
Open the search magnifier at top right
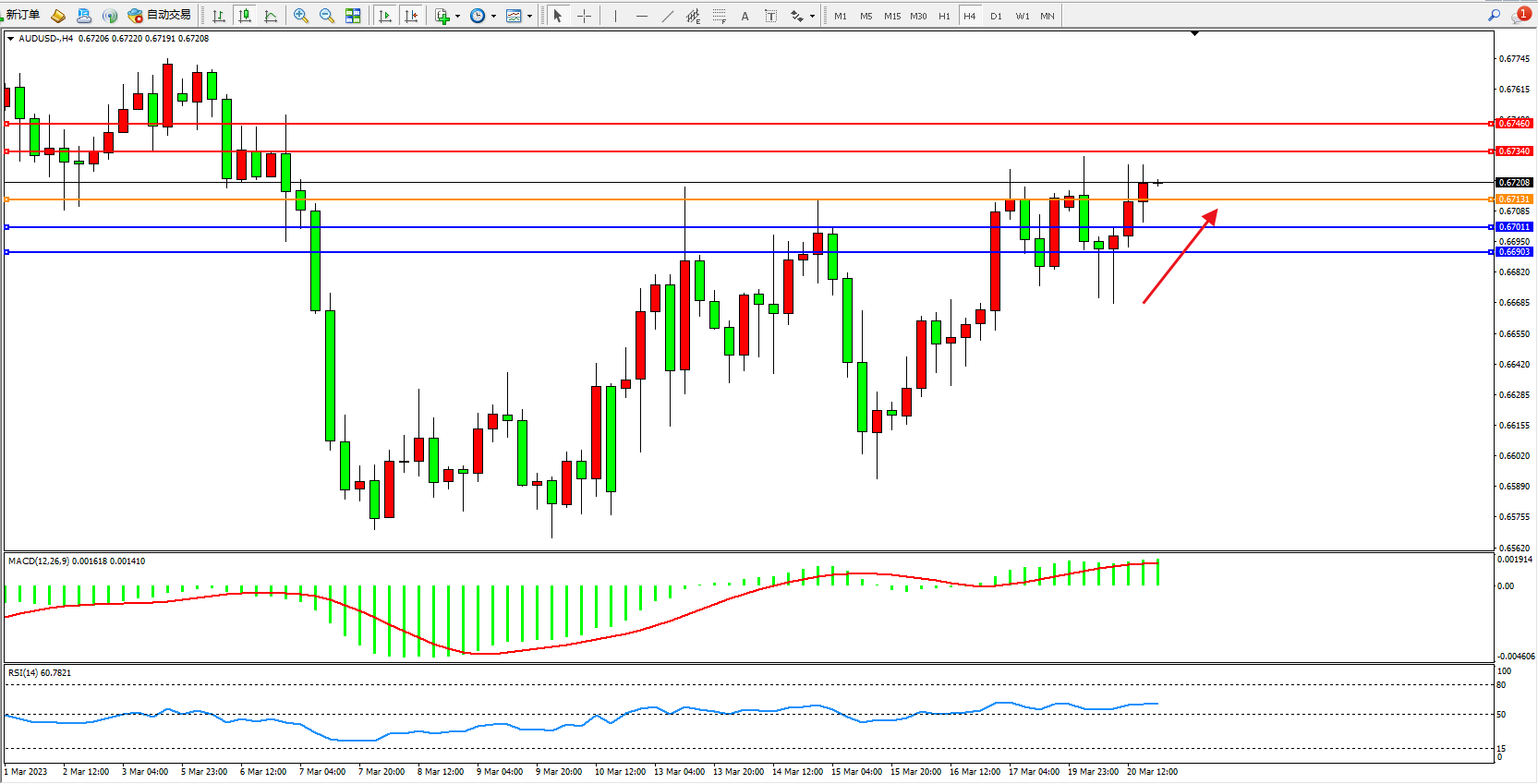coord(1494,16)
